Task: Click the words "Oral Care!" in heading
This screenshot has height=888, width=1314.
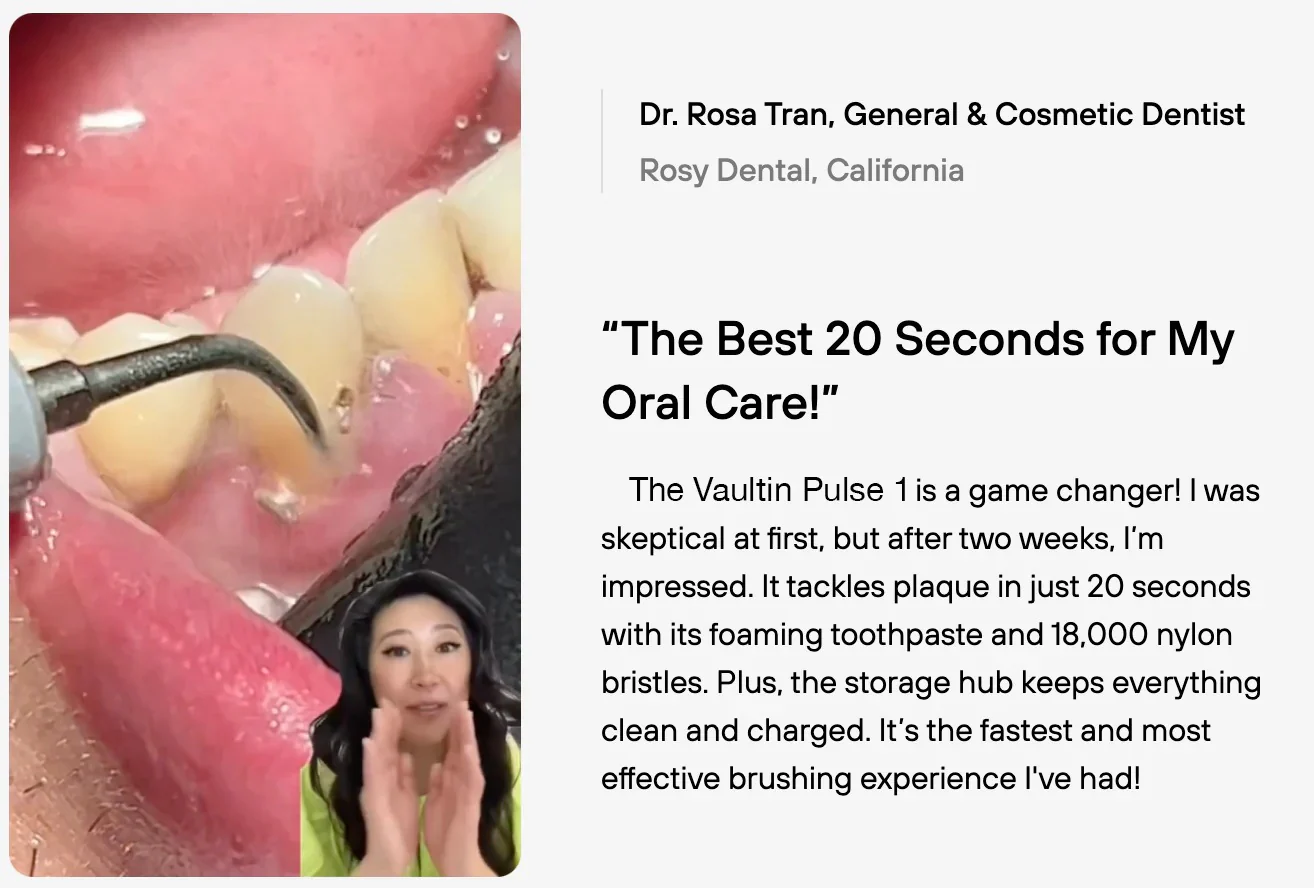Action: [x=720, y=402]
